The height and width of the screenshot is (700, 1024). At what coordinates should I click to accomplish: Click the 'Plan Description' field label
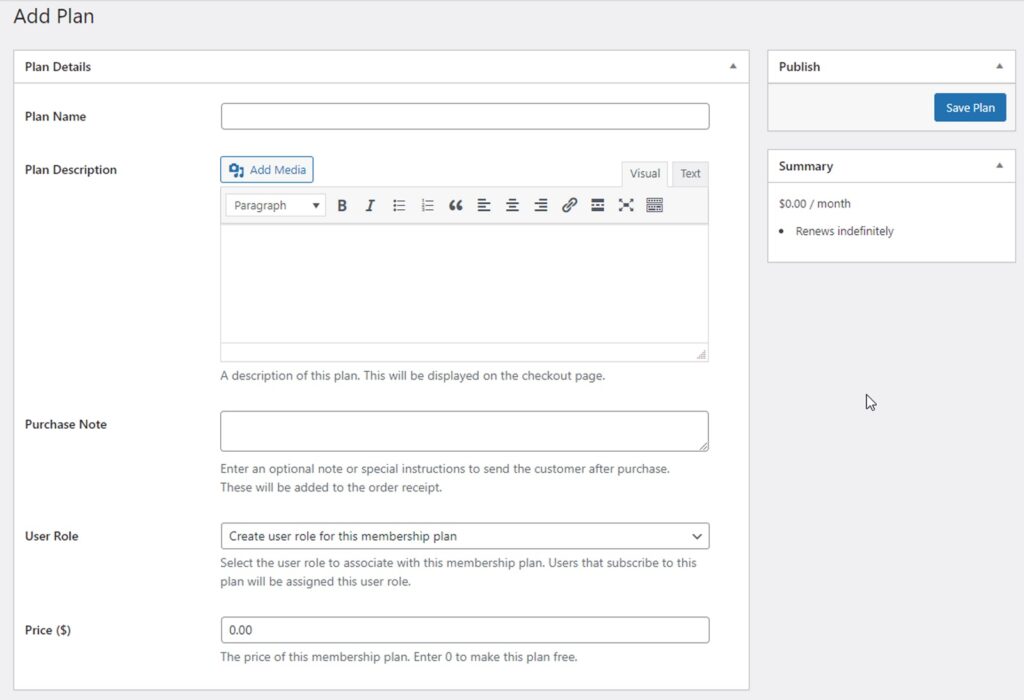(x=71, y=170)
